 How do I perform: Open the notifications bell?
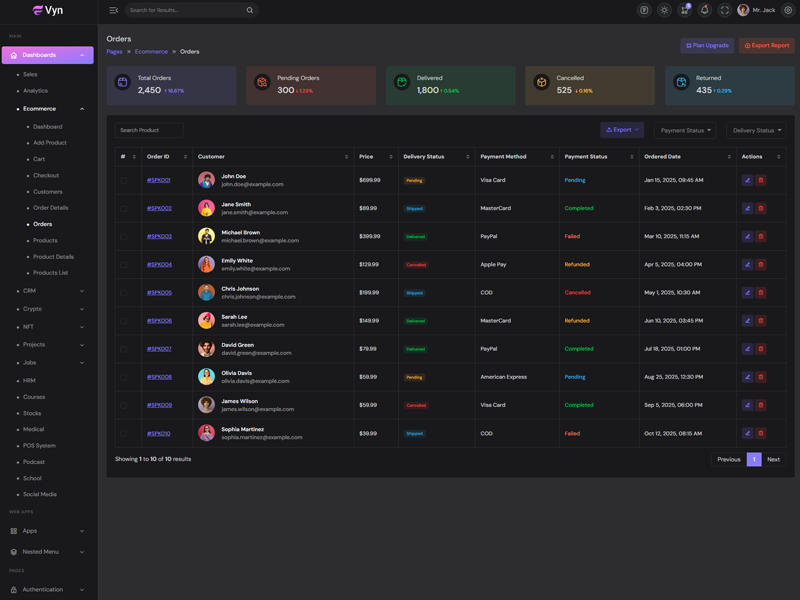coord(704,10)
